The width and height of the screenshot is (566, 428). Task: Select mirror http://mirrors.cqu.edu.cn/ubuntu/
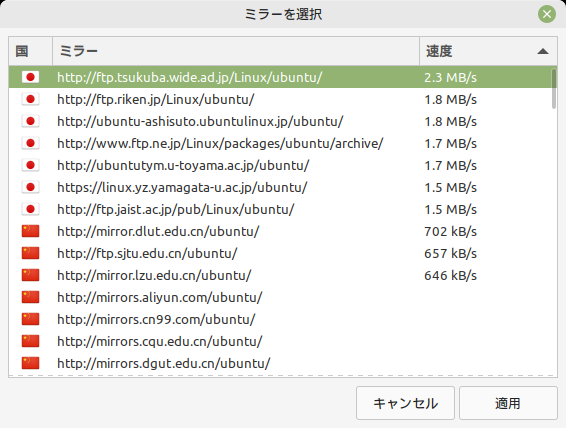(x=283, y=341)
